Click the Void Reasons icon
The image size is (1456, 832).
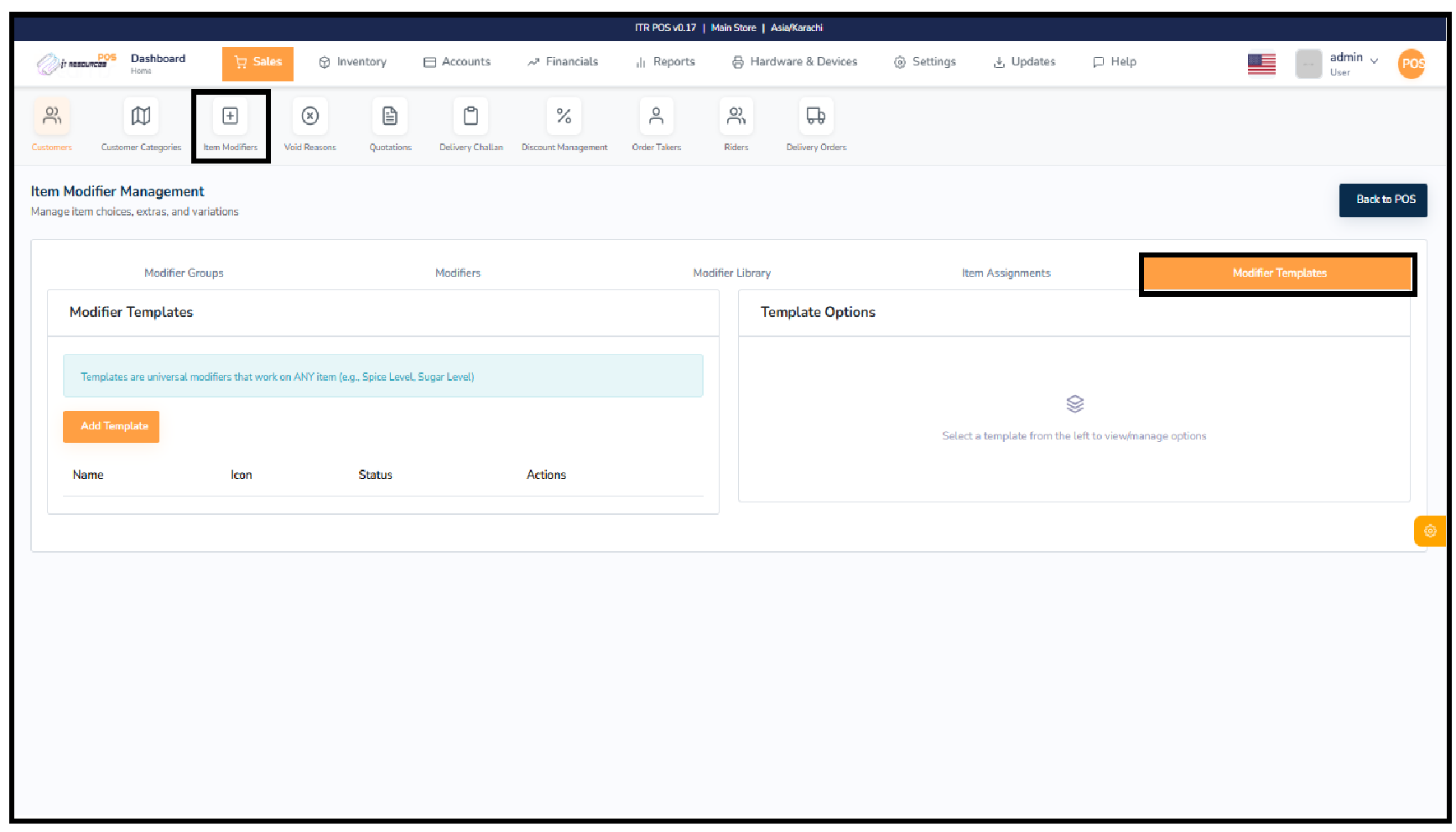coord(309,117)
